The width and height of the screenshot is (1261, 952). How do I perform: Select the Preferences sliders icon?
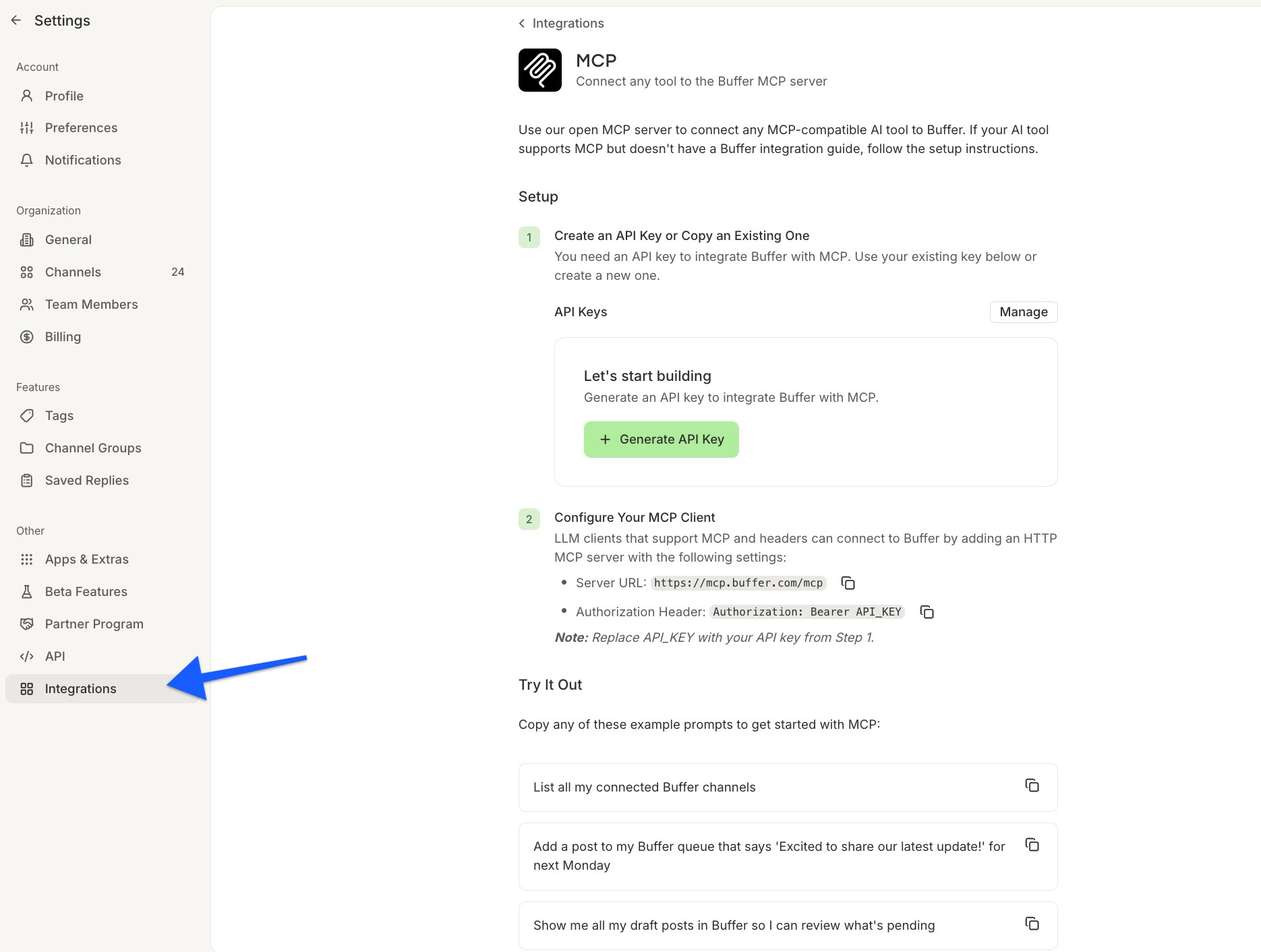(x=27, y=127)
